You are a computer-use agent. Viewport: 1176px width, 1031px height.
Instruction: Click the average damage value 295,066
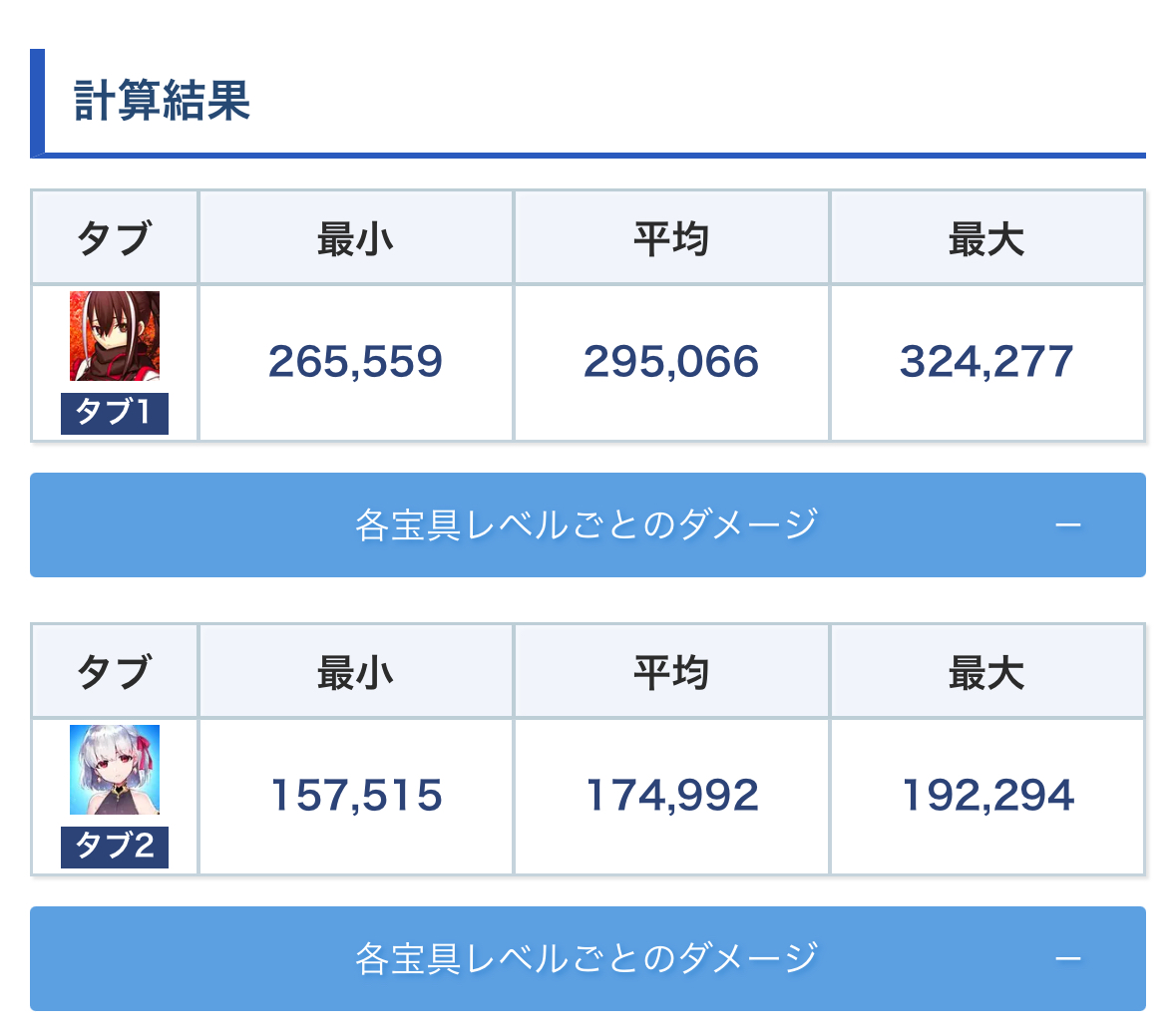click(x=671, y=362)
